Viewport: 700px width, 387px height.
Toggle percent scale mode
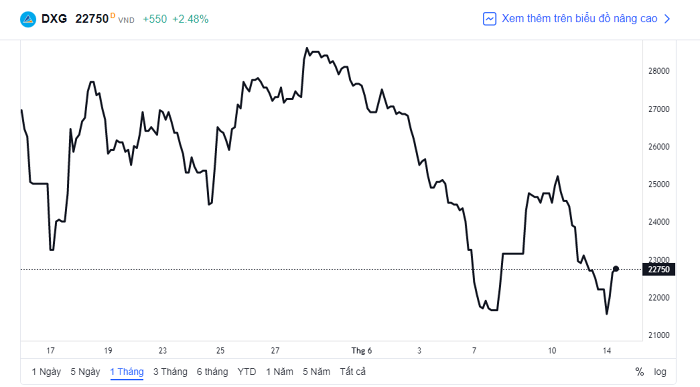point(639,372)
